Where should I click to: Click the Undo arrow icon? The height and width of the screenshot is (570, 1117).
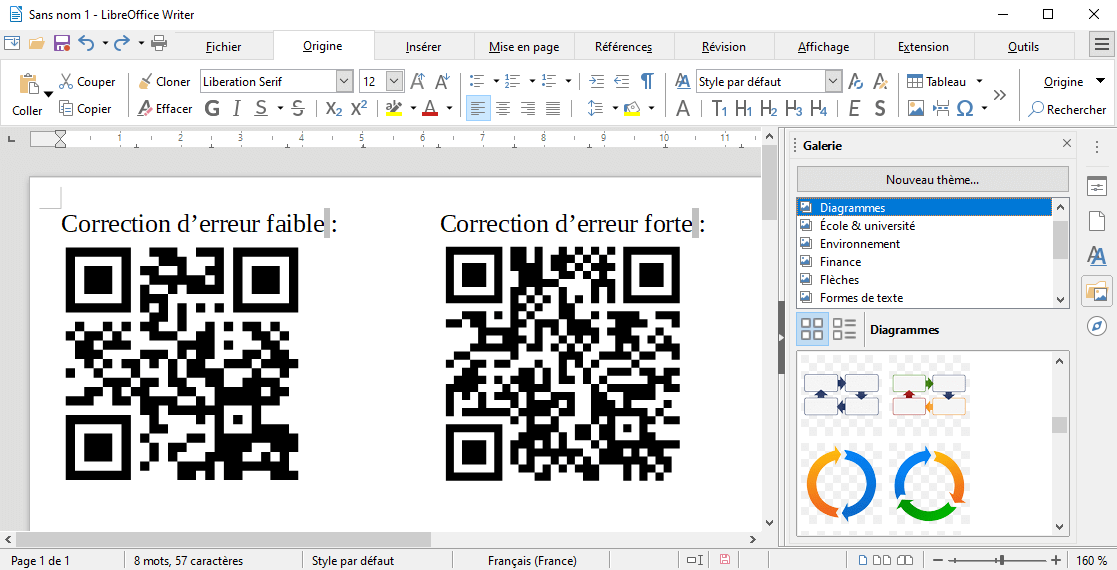86,43
